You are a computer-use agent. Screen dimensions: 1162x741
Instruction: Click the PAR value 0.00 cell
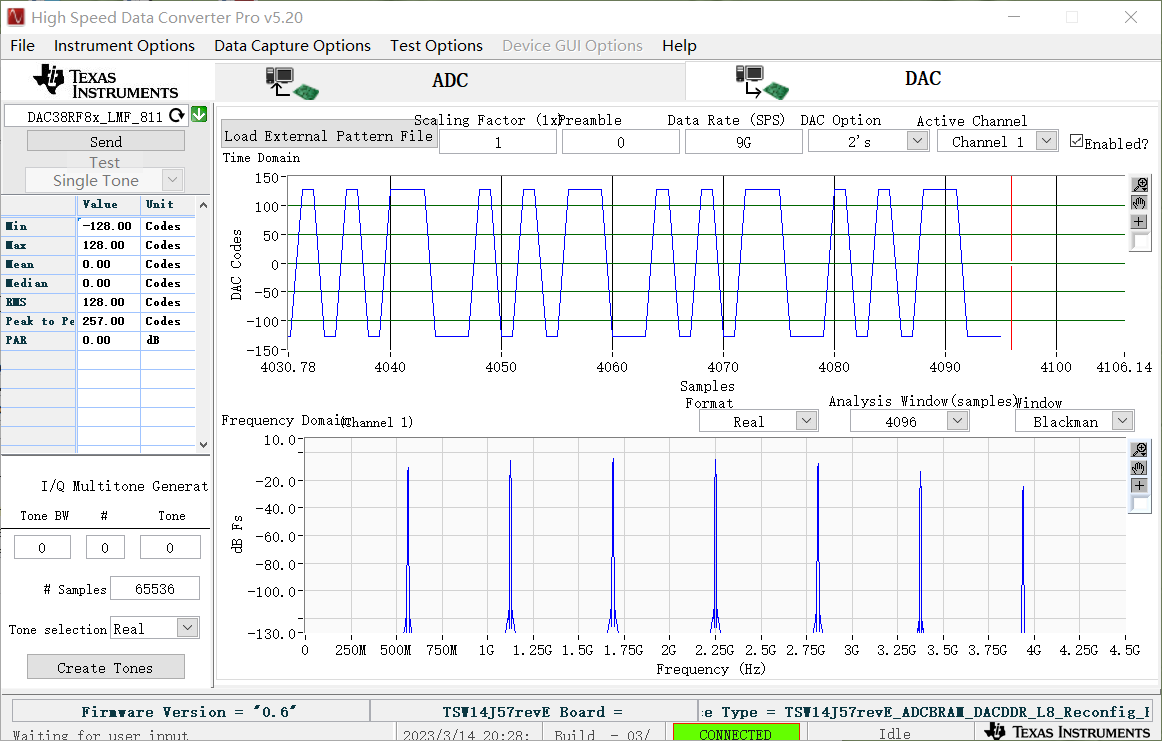point(108,340)
